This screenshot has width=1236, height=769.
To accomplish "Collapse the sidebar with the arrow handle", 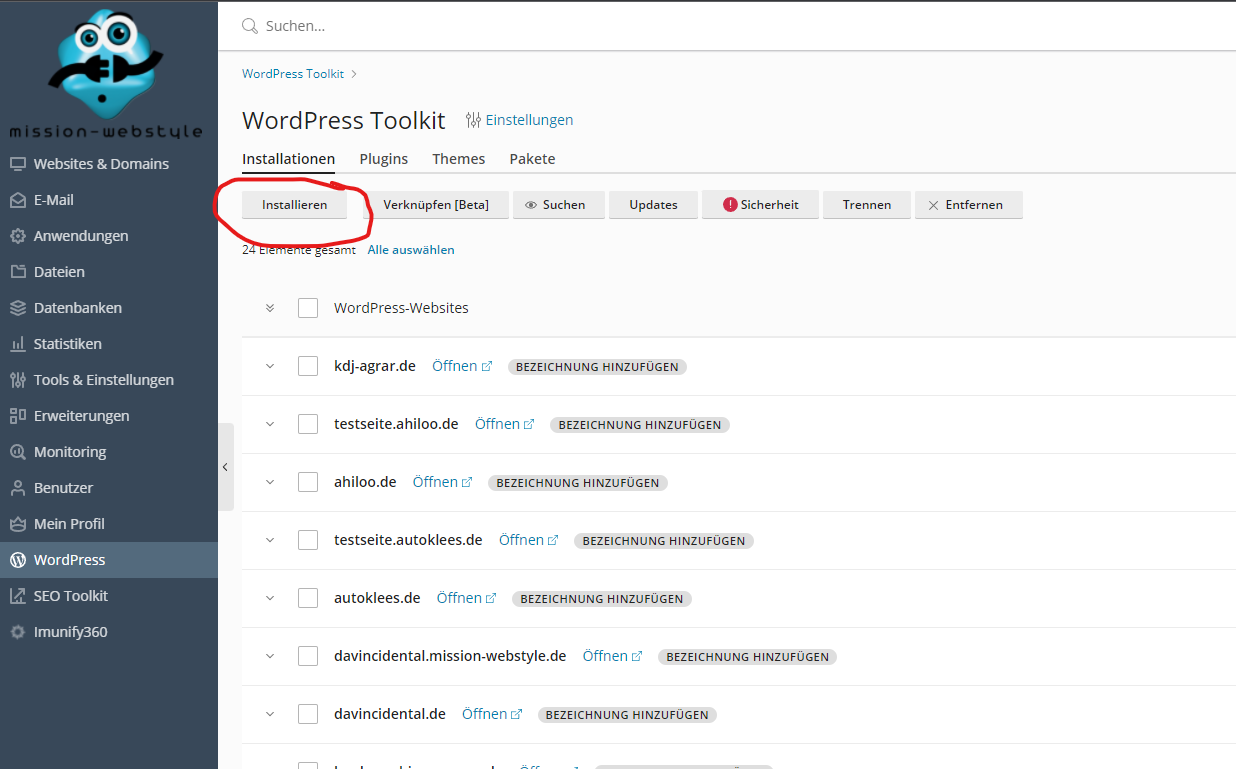I will pyautogui.click(x=225, y=467).
